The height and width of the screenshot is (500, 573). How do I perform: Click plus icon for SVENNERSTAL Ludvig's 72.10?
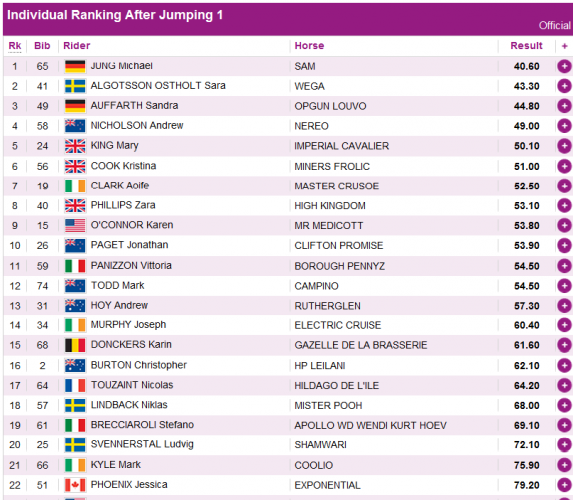564,444
